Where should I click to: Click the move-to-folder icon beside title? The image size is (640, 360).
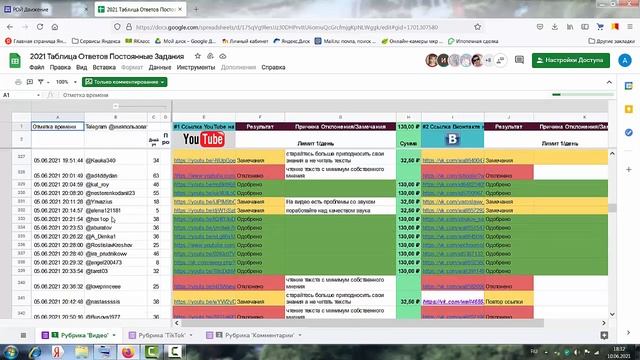(x=210, y=56)
